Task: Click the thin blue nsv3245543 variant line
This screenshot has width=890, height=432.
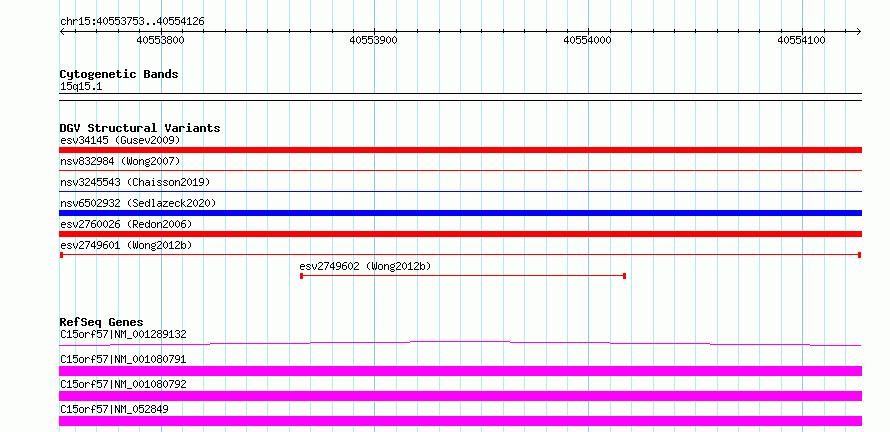Action: pos(460,191)
